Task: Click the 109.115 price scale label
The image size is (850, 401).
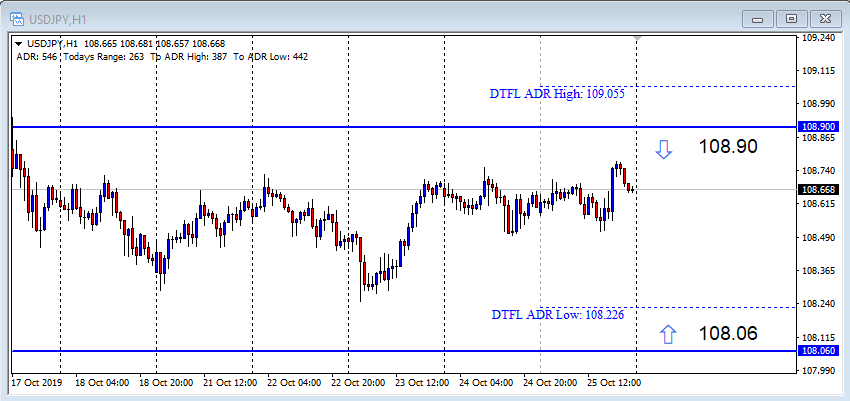Action: (819, 71)
